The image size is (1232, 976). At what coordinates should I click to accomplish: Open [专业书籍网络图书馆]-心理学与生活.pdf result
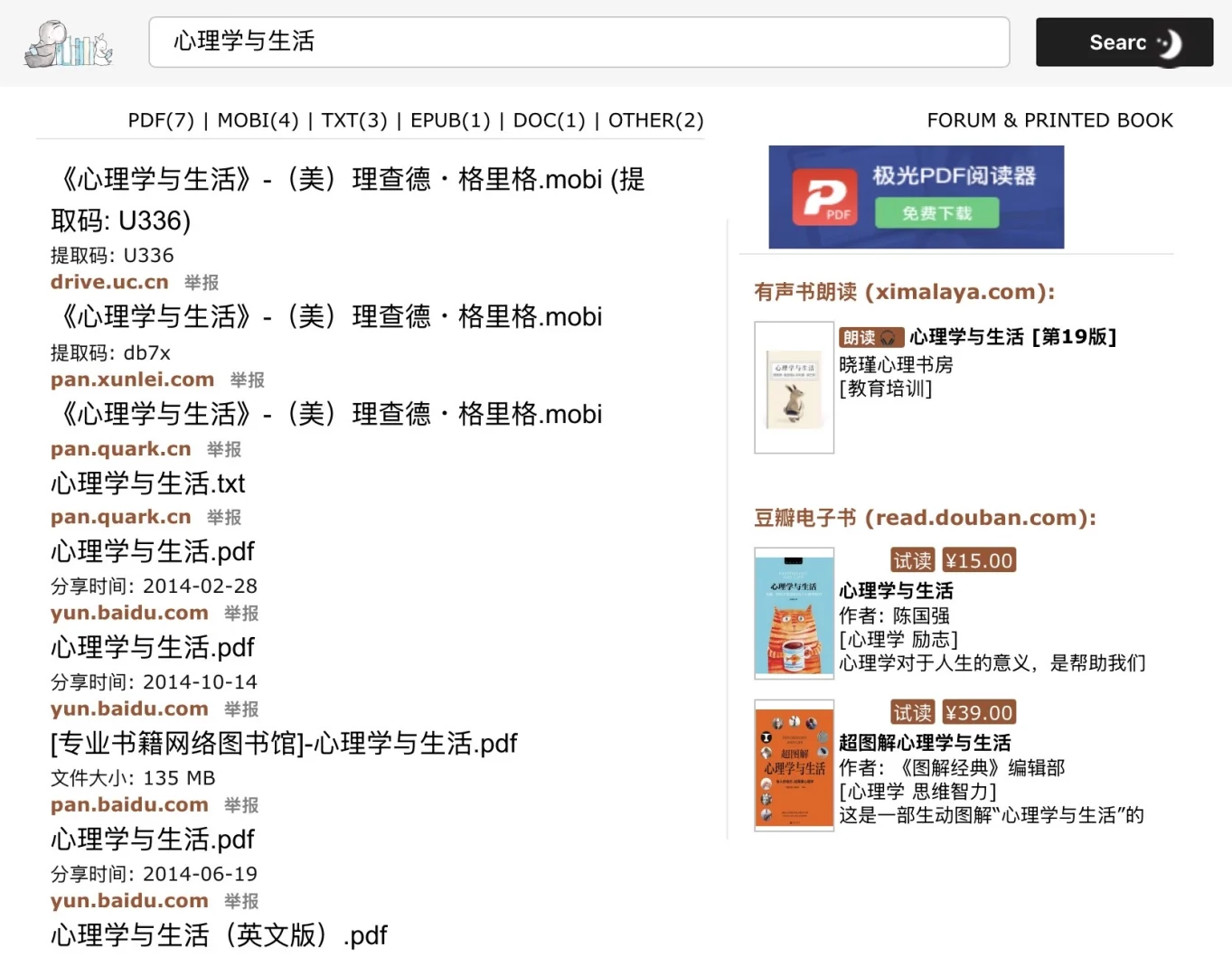click(x=284, y=744)
